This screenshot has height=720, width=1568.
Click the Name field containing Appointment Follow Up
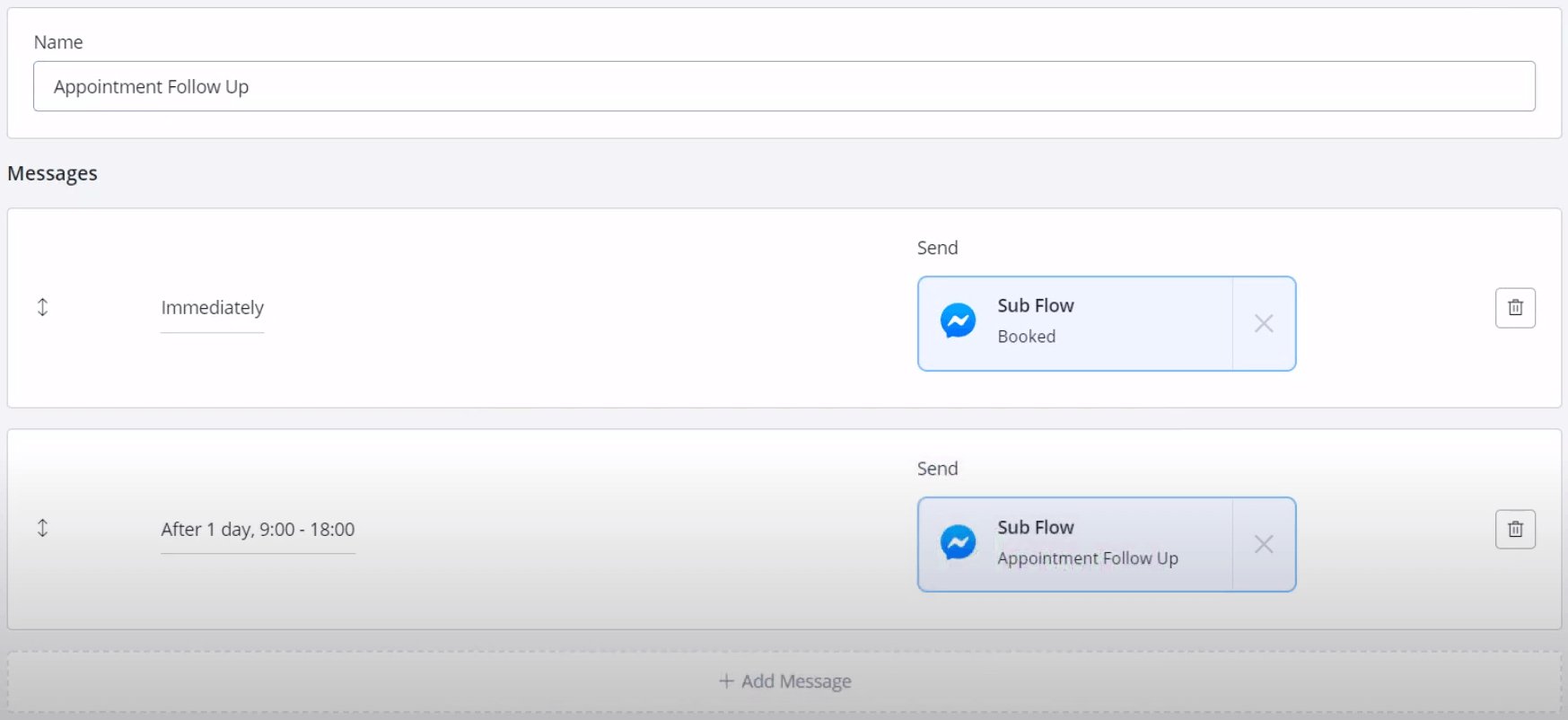(784, 86)
